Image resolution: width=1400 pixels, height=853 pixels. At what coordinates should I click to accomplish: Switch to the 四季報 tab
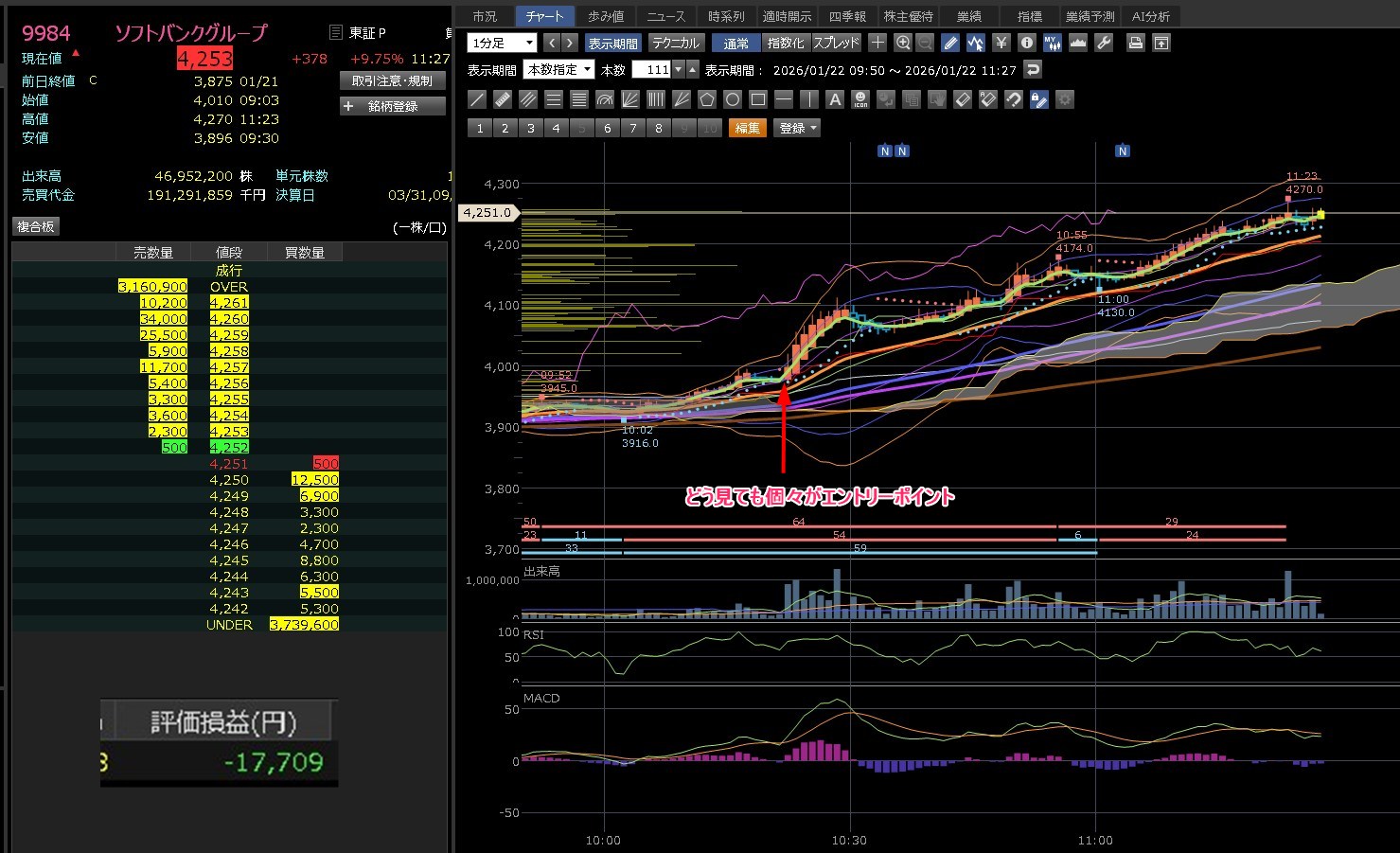click(847, 16)
